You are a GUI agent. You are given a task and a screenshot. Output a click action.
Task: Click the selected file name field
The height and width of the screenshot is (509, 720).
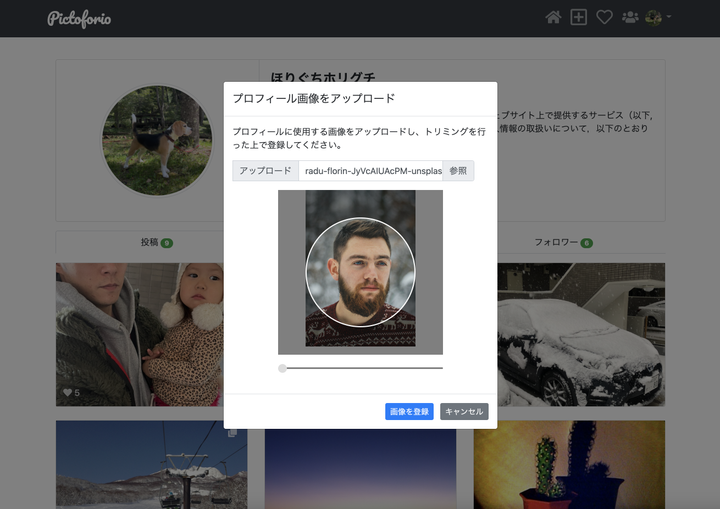pyautogui.click(x=371, y=171)
